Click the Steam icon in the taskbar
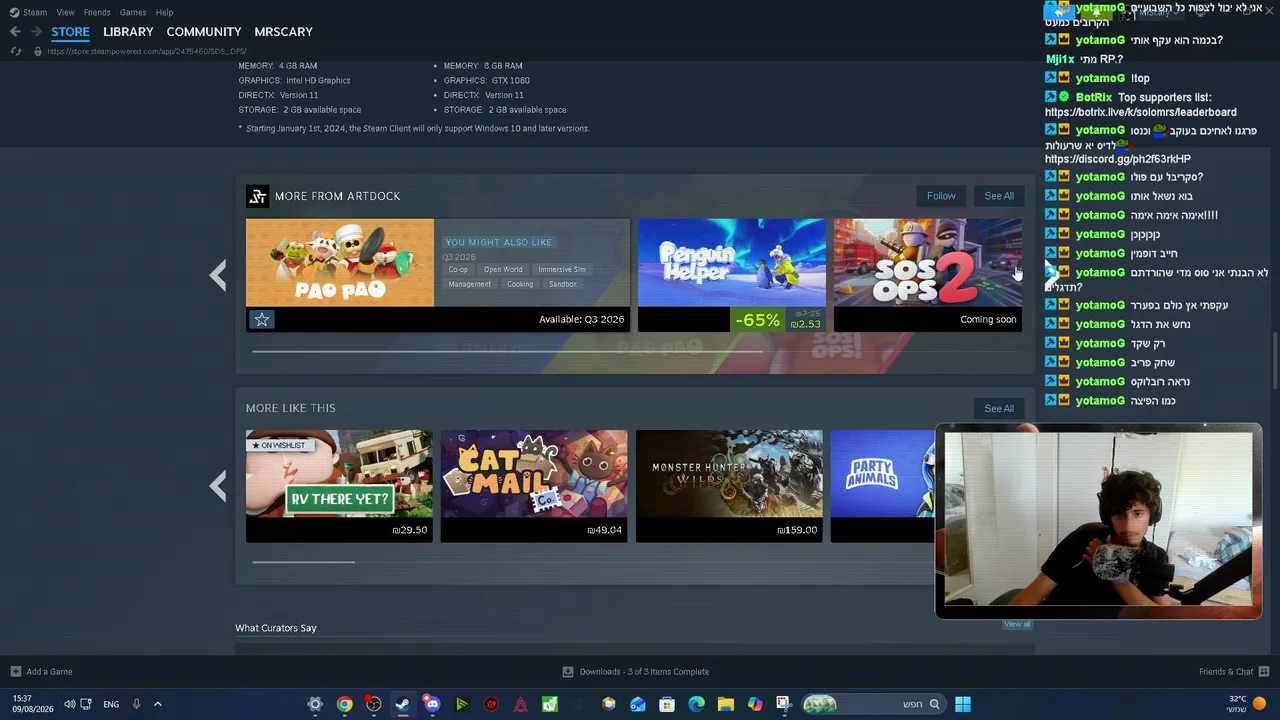 402,704
